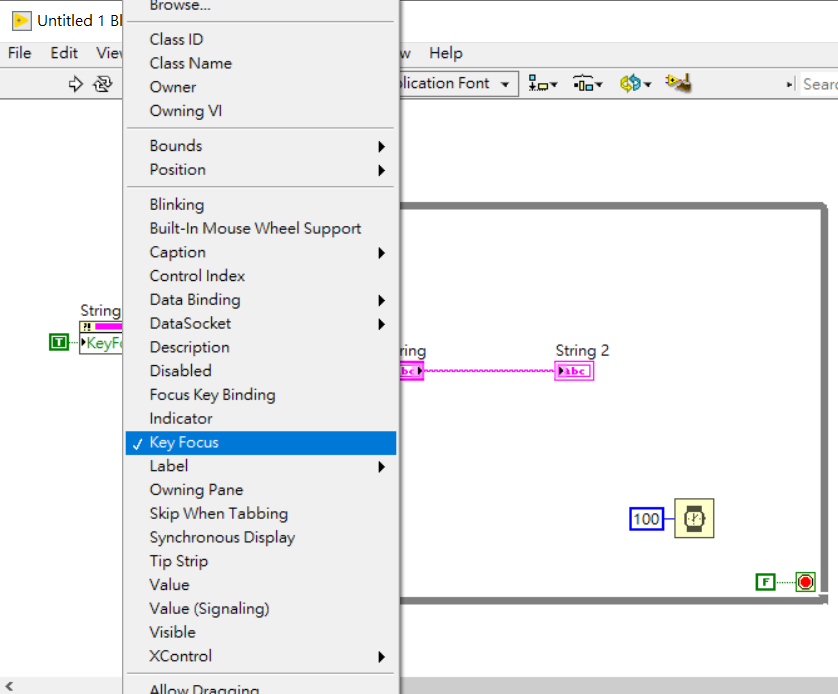
Task: Toggle the True boolean constant
Action: coord(59,343)
